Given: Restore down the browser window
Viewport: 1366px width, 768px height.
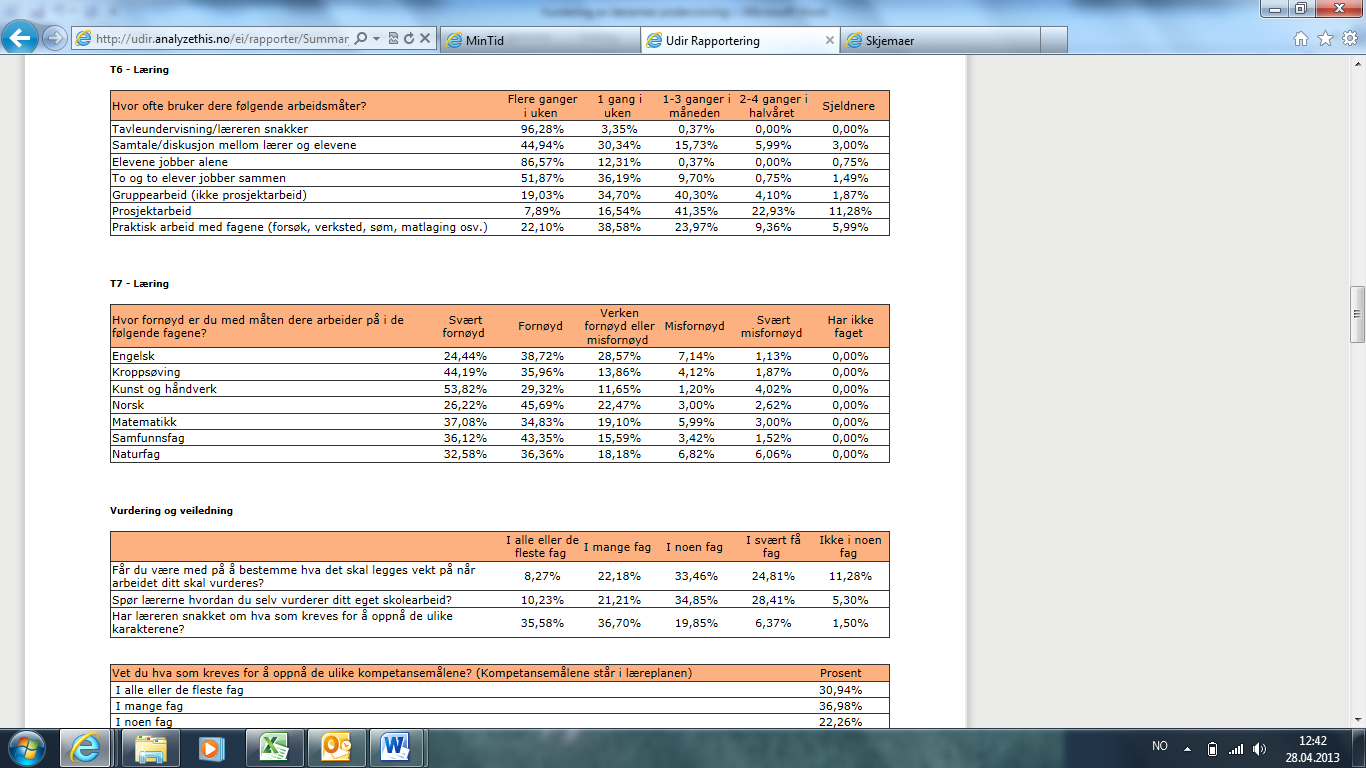Looking at the screenshot, I should point(1301,8).
